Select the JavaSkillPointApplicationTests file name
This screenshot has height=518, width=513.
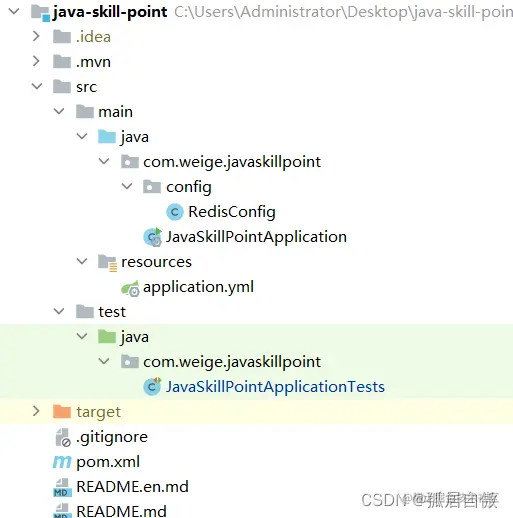tap(275, 387)
